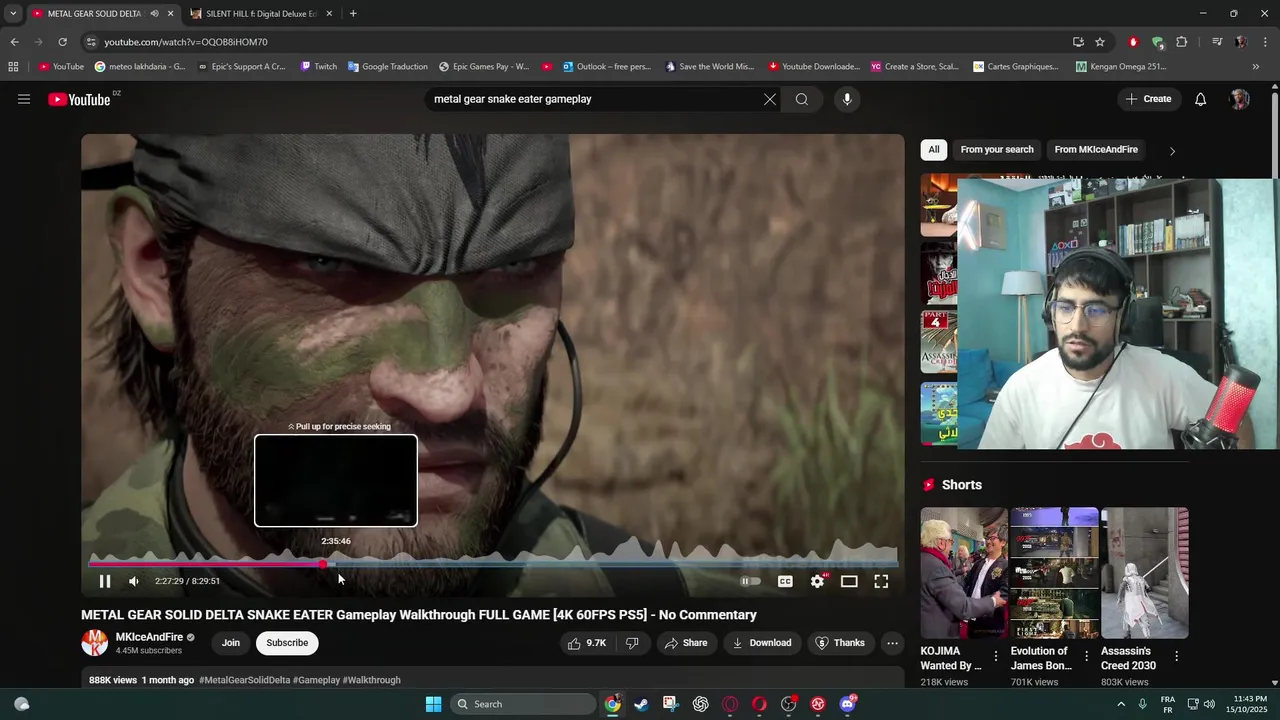Open the tab search dropdown arrow

tap(12, 14)
